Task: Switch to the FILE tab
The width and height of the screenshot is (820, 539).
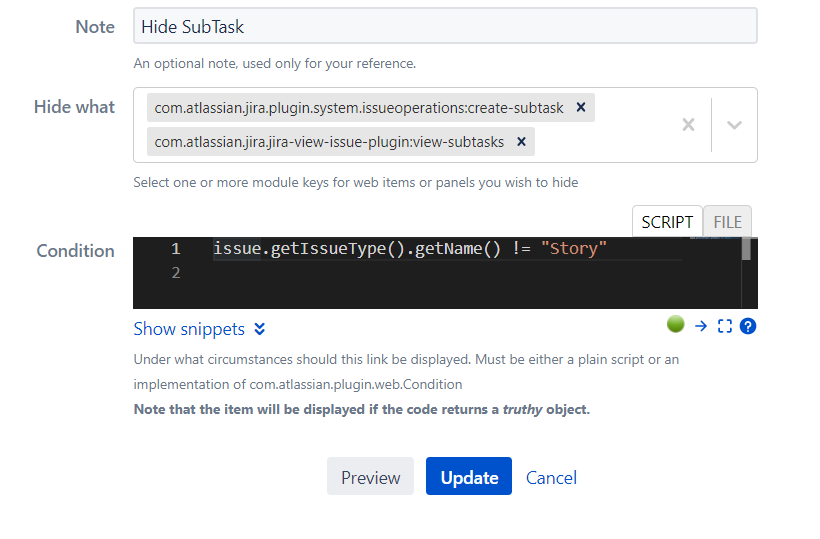Action: point(727,222)
